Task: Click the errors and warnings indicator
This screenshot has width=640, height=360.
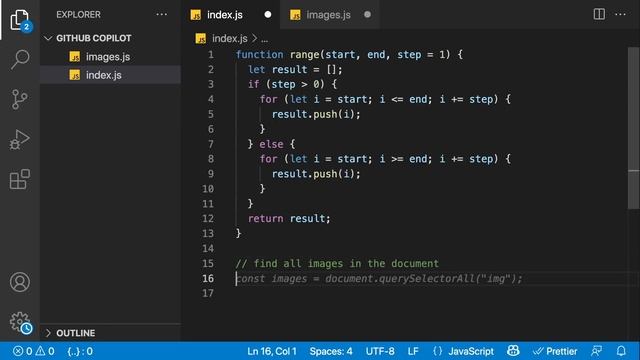Action: tap(33, 351)
